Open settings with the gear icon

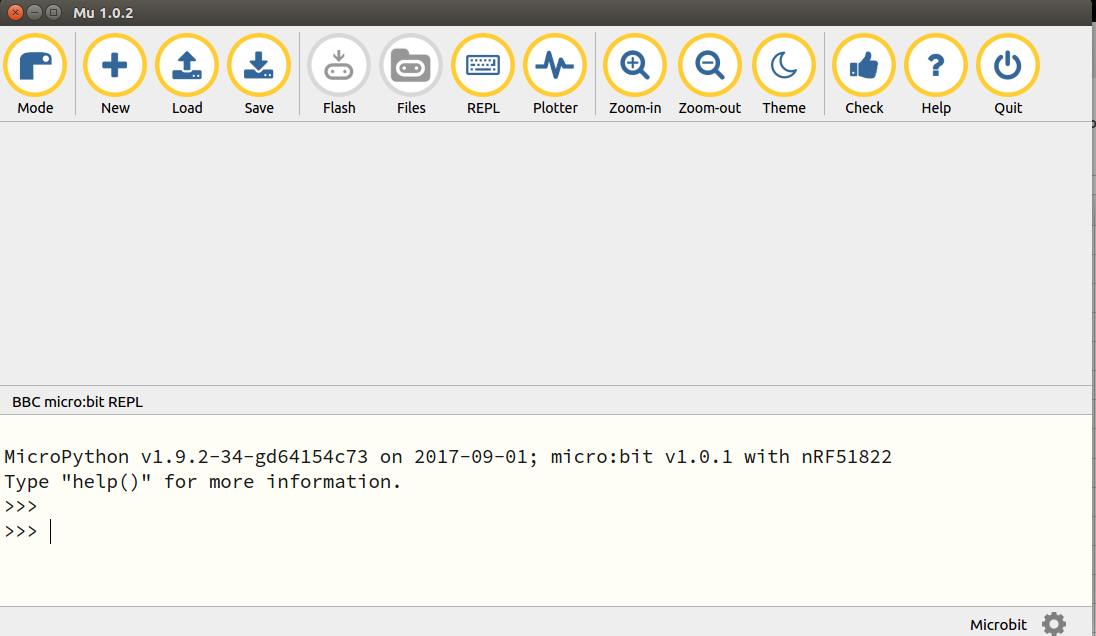(x=1053, y=623)
